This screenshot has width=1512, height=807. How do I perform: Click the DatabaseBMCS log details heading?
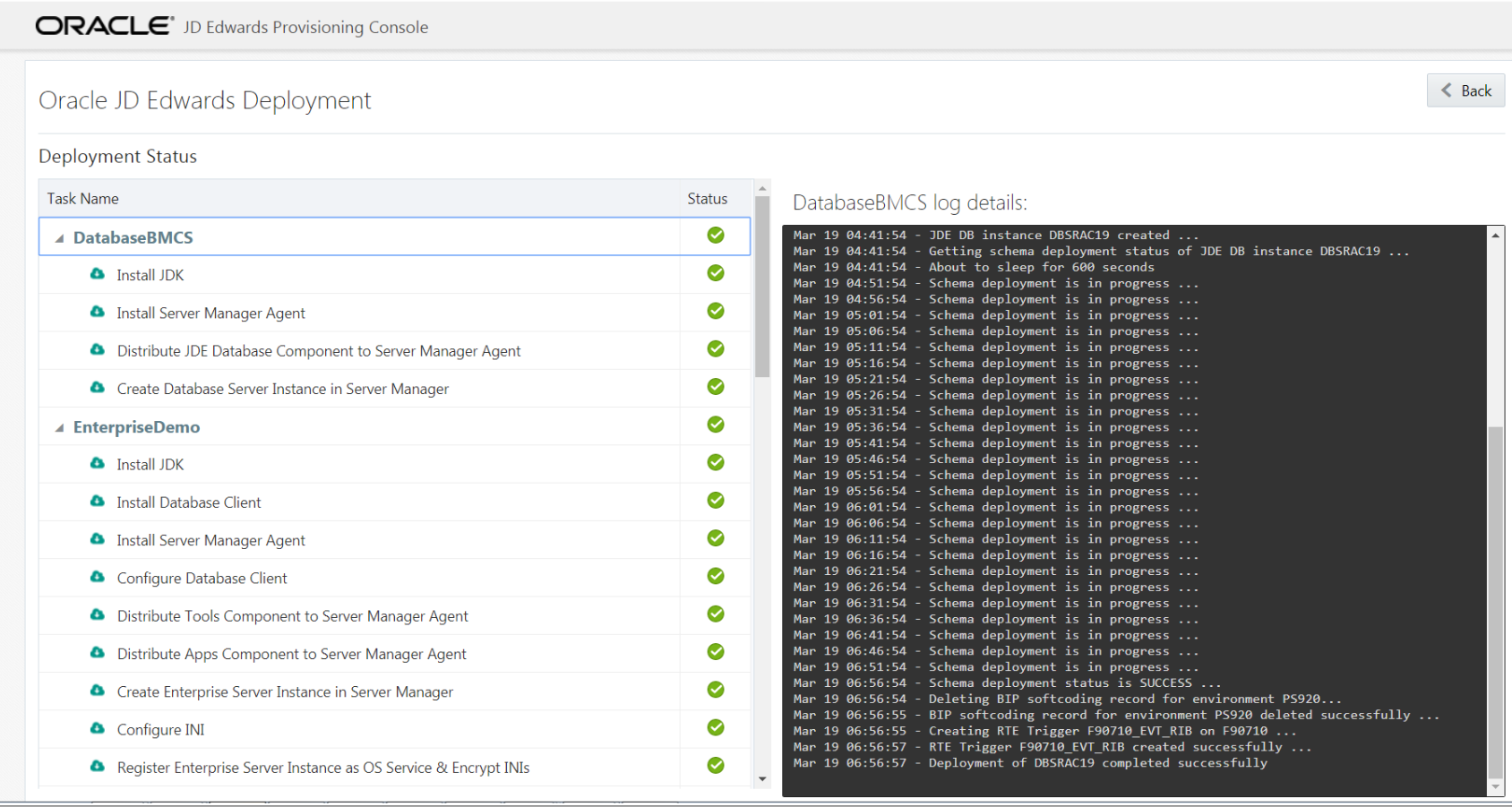click(x=910, y=202)
